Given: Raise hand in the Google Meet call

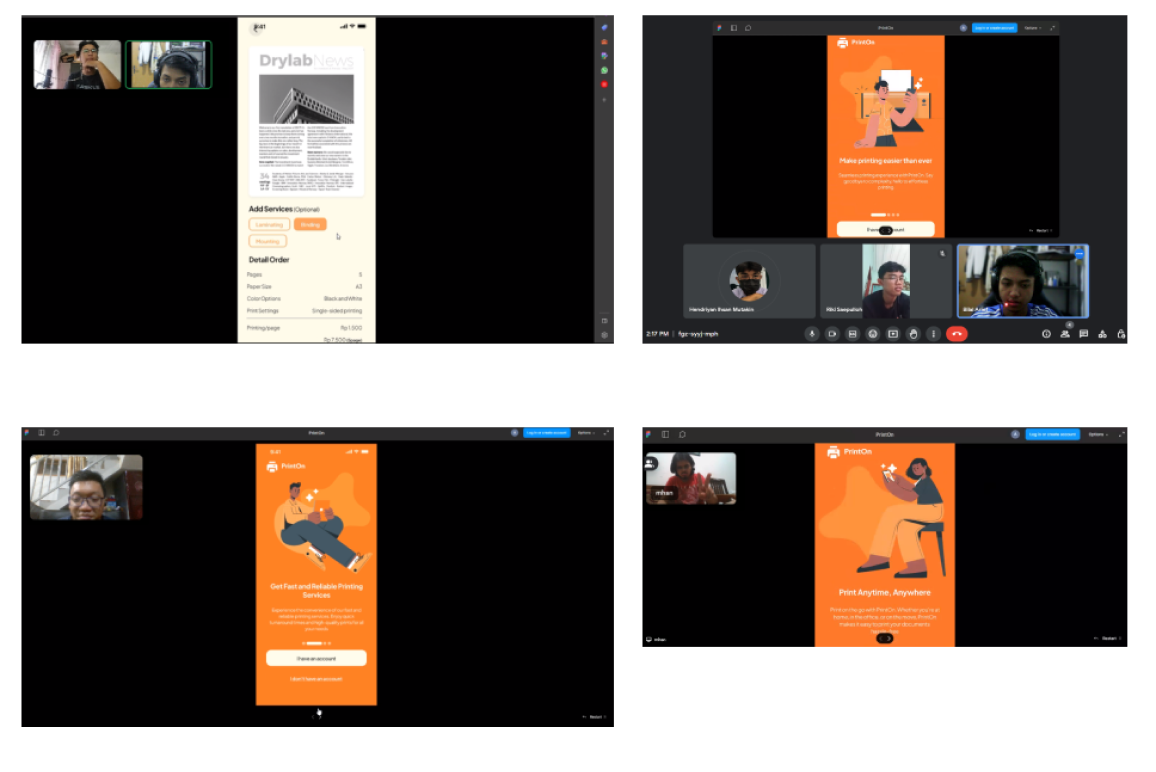Looking at the screenshot, I should [x=913, y=334].
